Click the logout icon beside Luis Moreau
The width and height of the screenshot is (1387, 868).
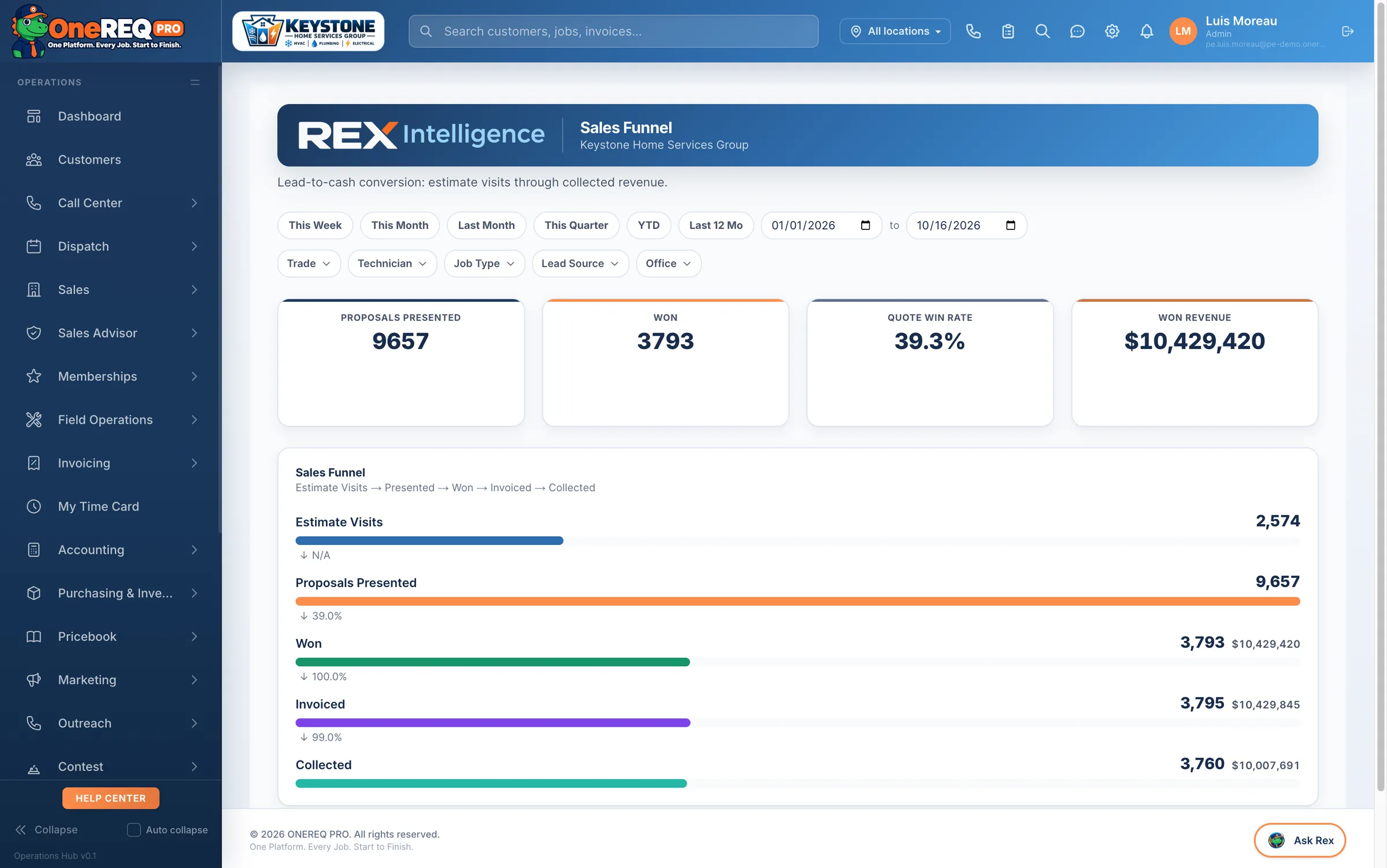[x=1348, y=31]
